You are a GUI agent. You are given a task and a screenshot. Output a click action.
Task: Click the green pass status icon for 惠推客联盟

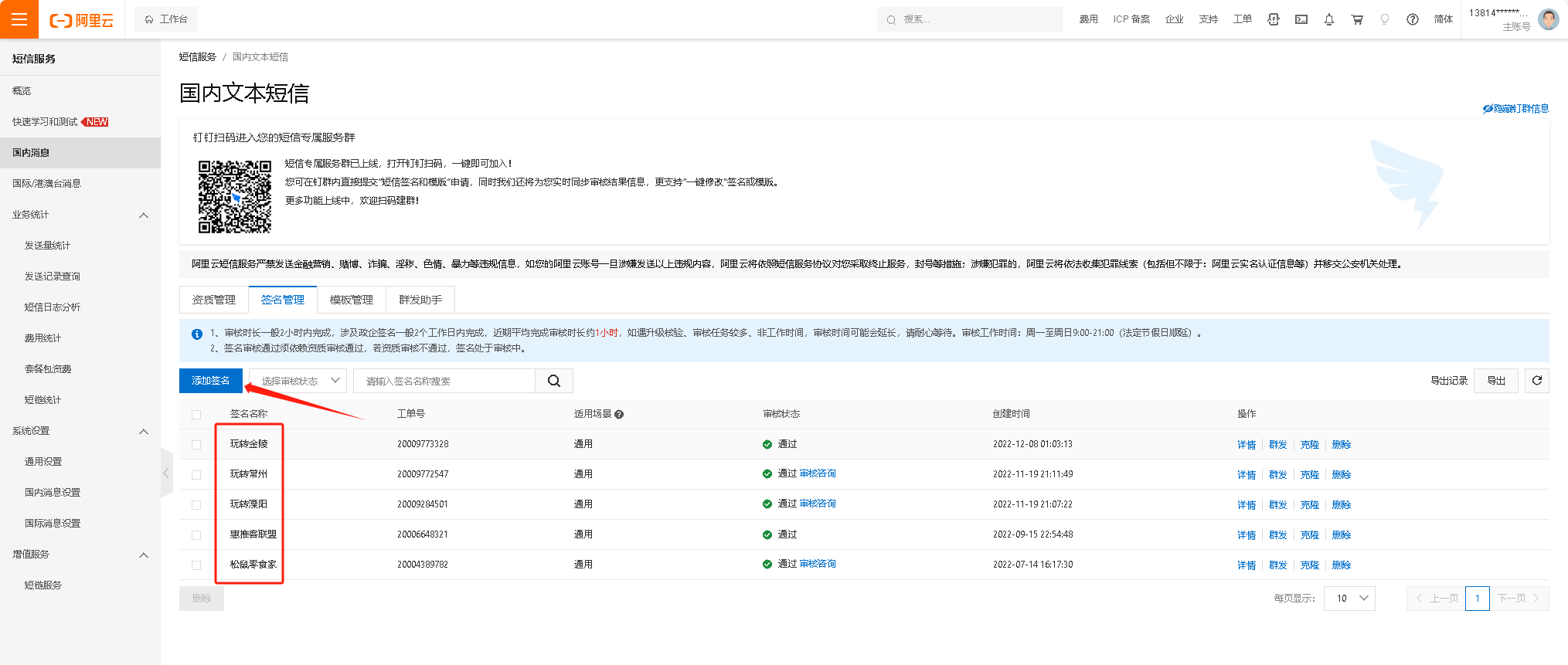[x=767, y=535]
